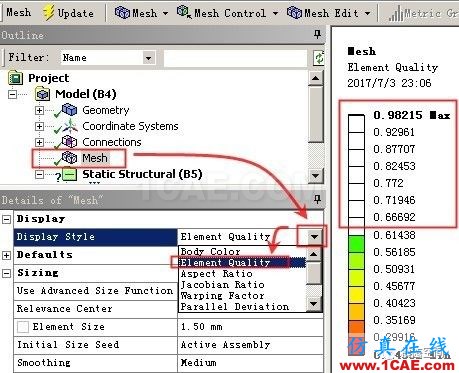Click the refresh filter icon

pos(319,58)
